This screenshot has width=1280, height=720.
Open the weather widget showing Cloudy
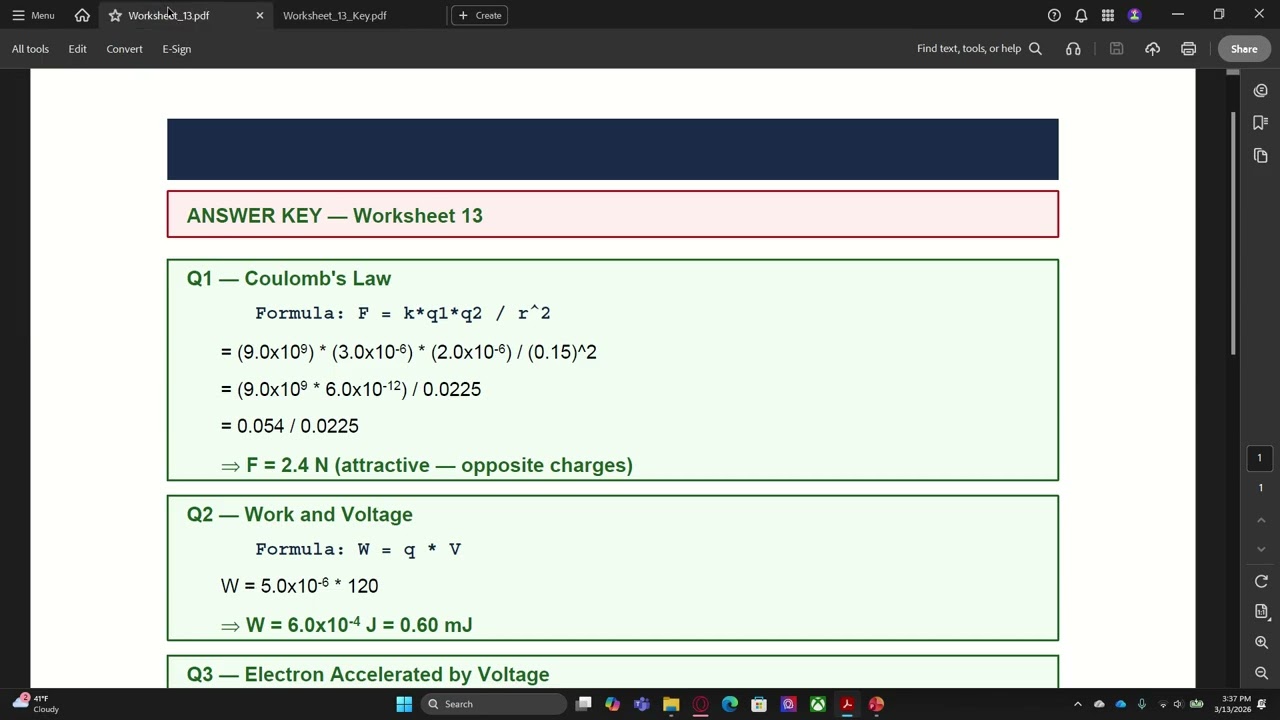36,704
